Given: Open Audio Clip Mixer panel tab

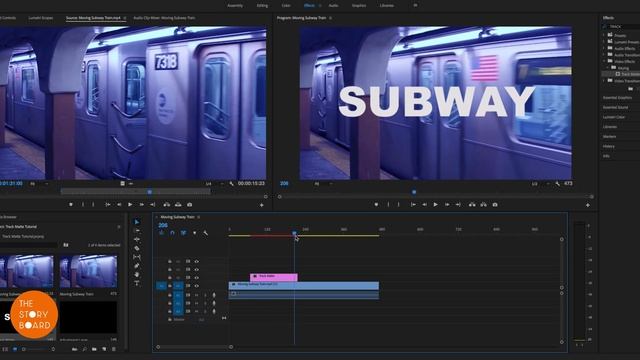Looking at the screenshot, I should point(164,18).
